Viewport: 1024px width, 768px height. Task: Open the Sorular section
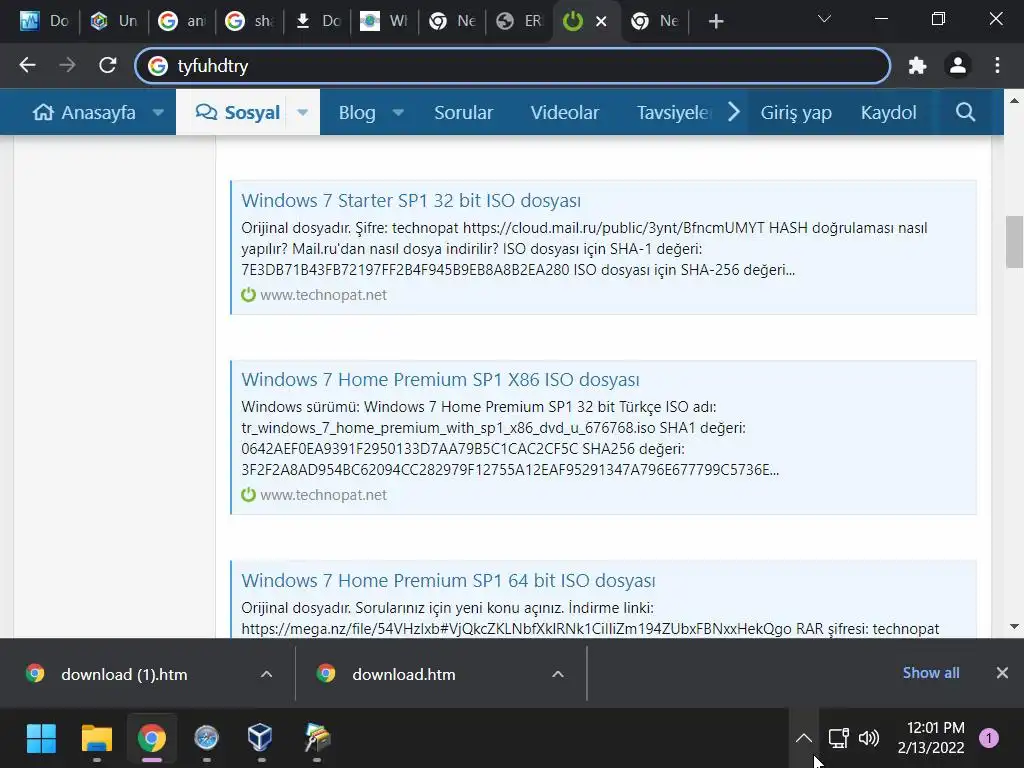click(x=464, y=112)
